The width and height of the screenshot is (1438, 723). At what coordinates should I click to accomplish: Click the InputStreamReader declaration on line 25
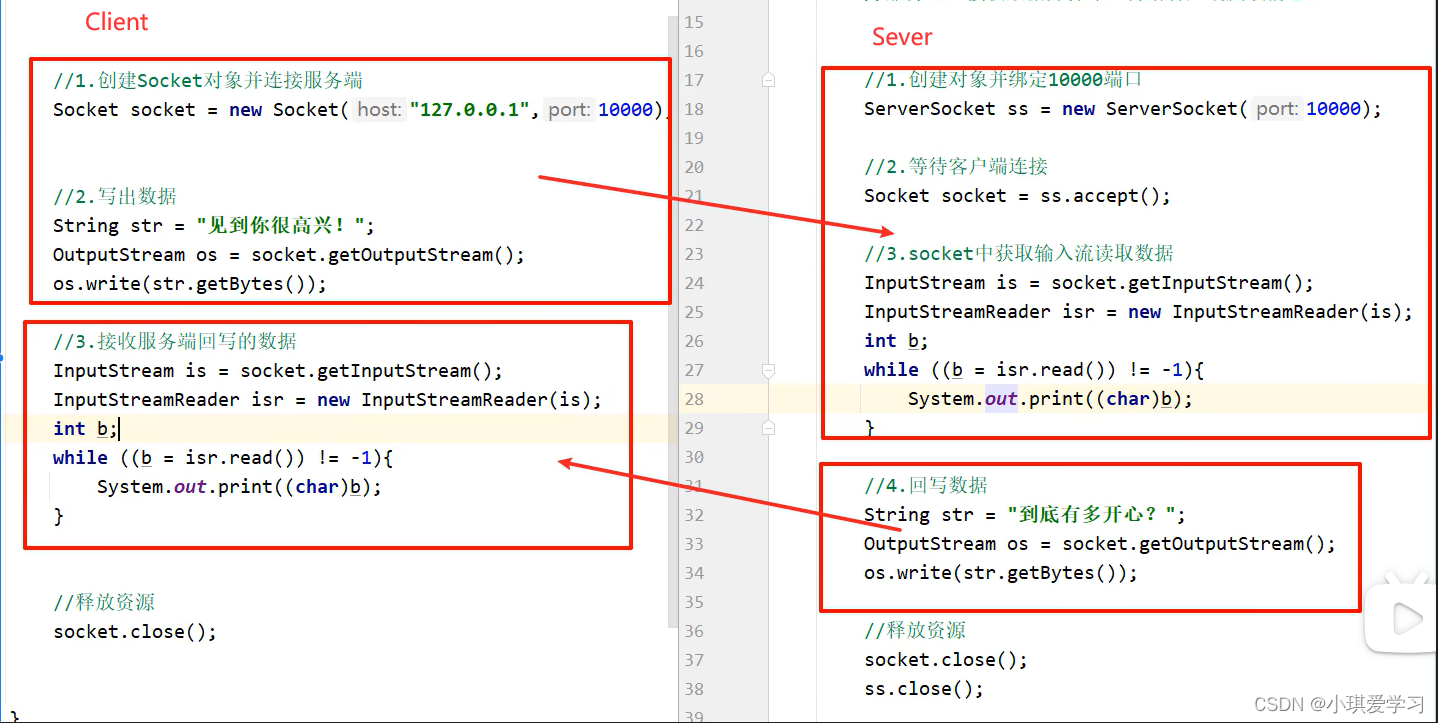1139,312
